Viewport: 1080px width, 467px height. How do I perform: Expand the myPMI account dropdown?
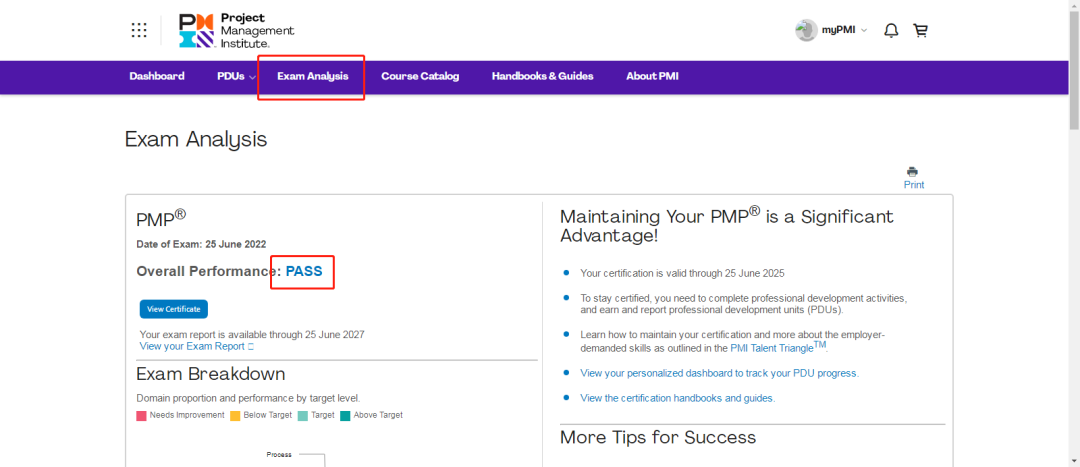pos(864,30)
